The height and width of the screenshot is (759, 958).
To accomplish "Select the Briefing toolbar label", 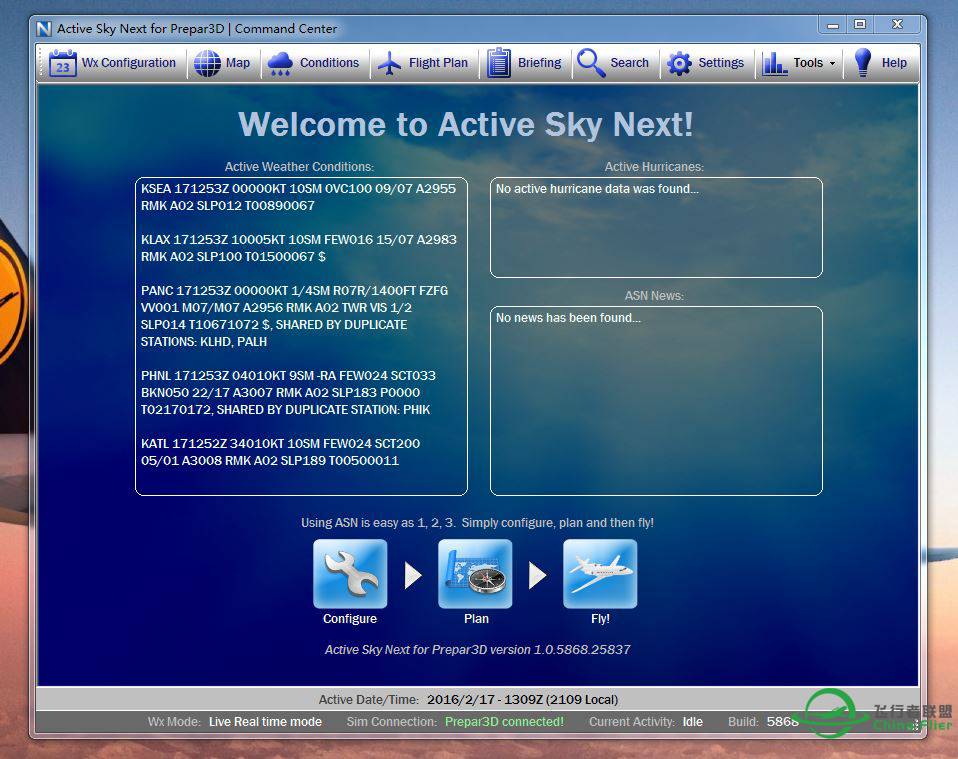I will [x=539, y=63].
